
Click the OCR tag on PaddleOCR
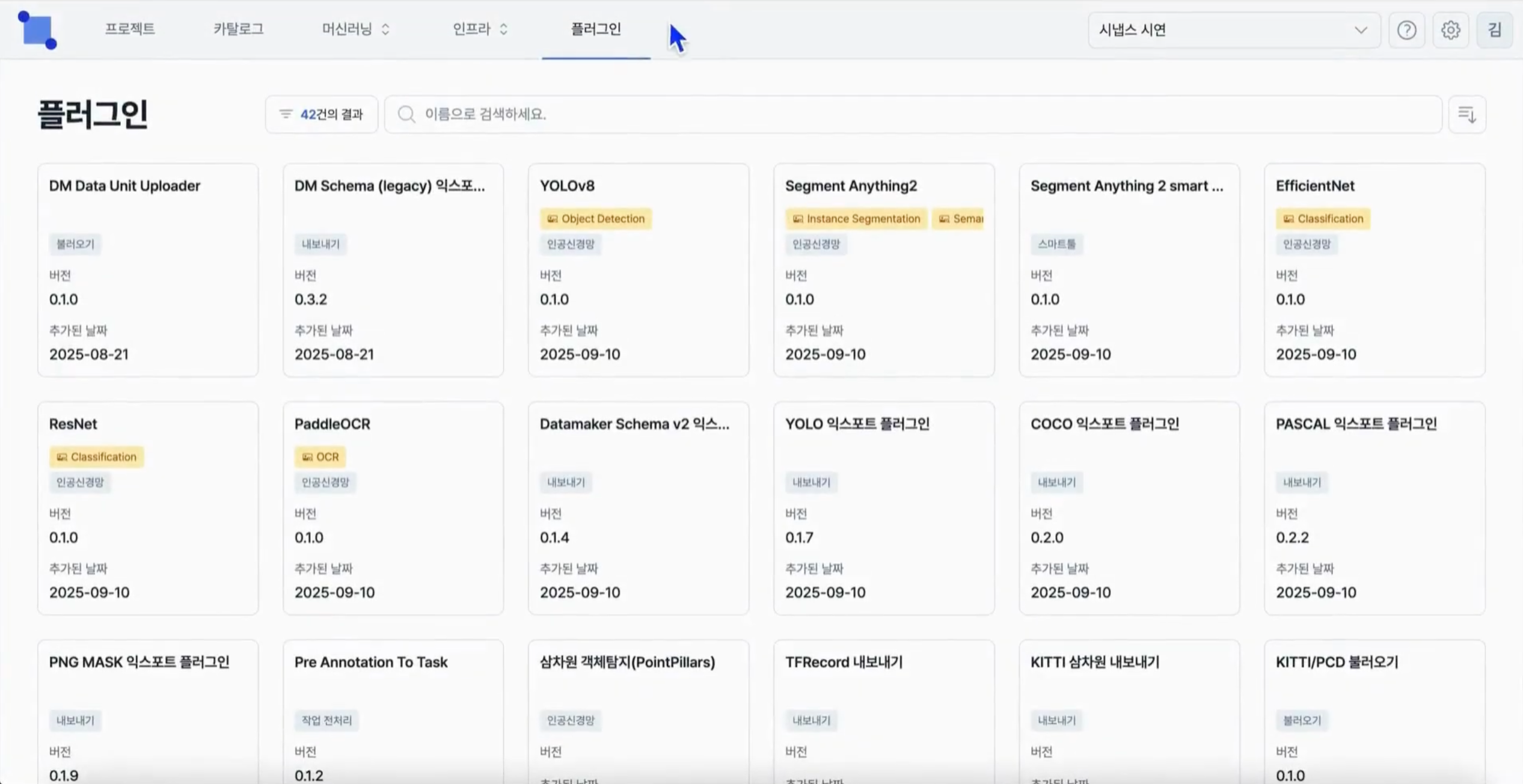click(320, 457)
